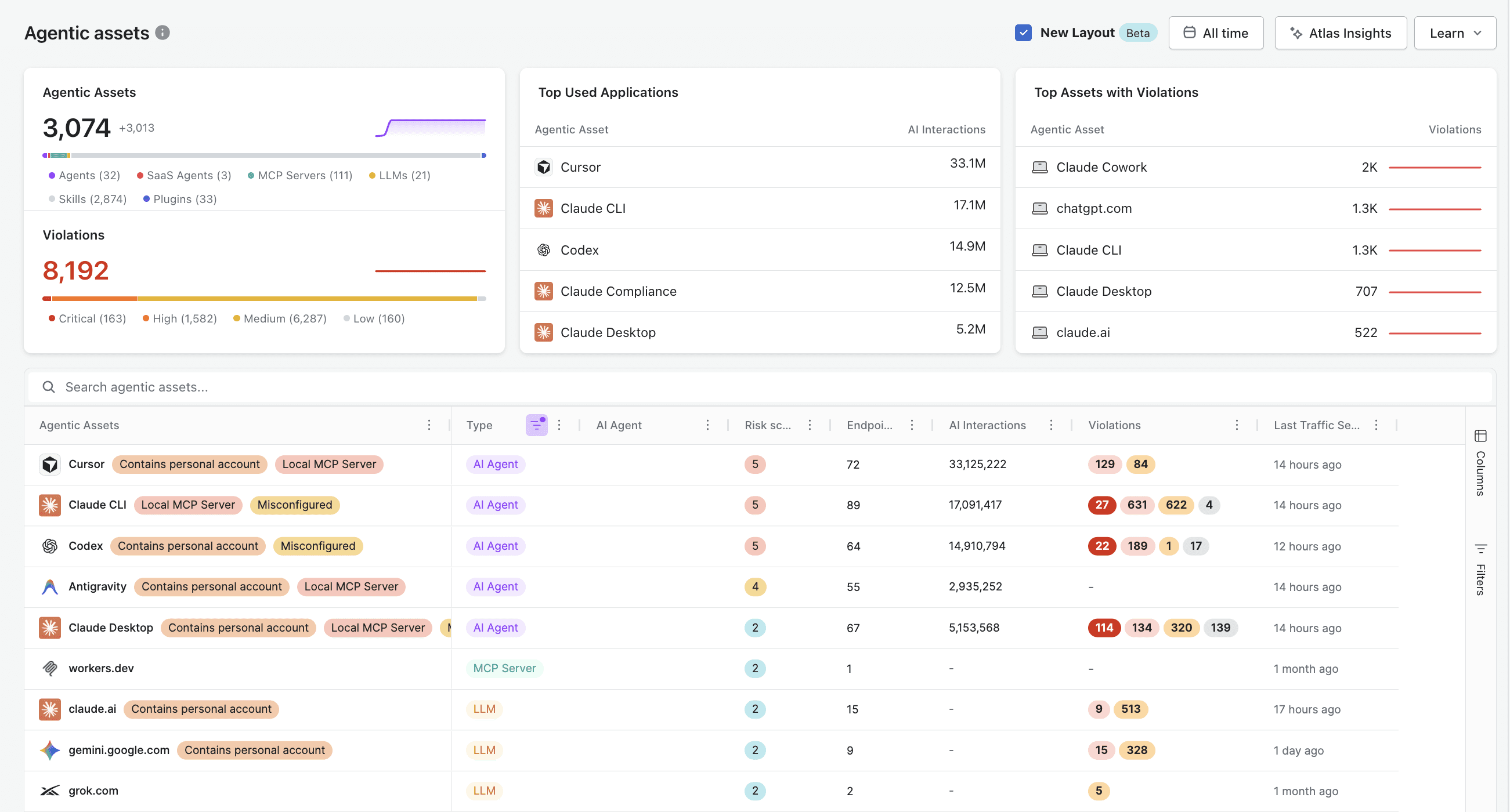Click the claude.ai icon in the table
The width and height of the screenshot is (1510, 812).
click(x=50, y=709)
